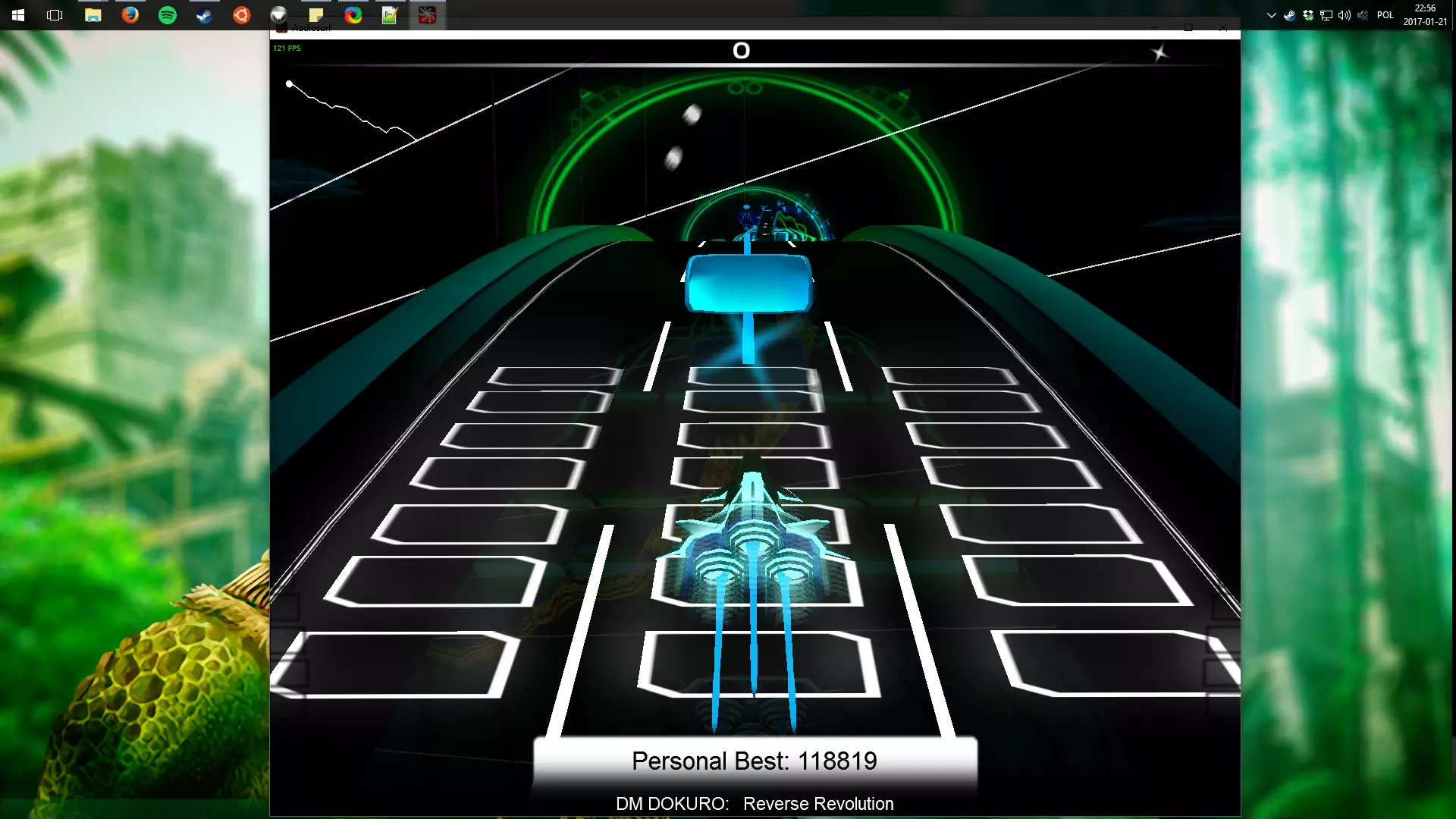Expand hidden system tray icons chevron
1456x819 pixels.
(1272, 15)
